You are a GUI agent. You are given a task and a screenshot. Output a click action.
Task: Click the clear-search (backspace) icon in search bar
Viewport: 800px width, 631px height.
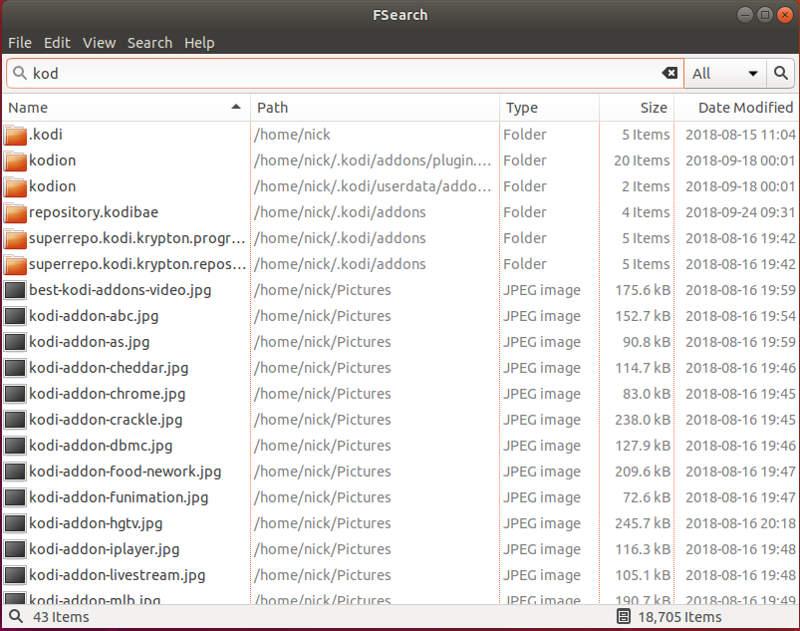tap(669, 73)
